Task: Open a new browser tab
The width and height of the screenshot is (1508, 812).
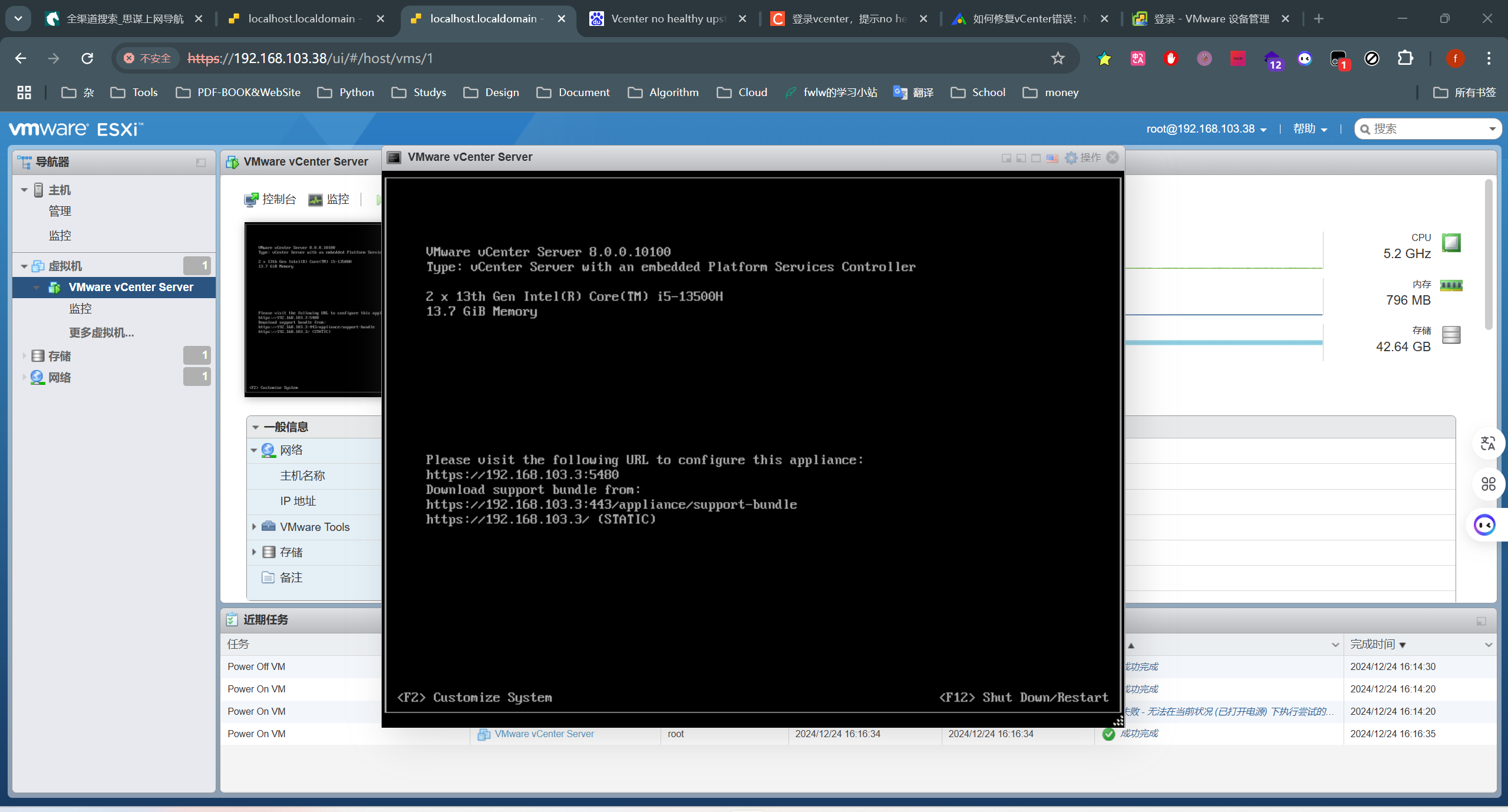Action: [x=1319, y=19]
